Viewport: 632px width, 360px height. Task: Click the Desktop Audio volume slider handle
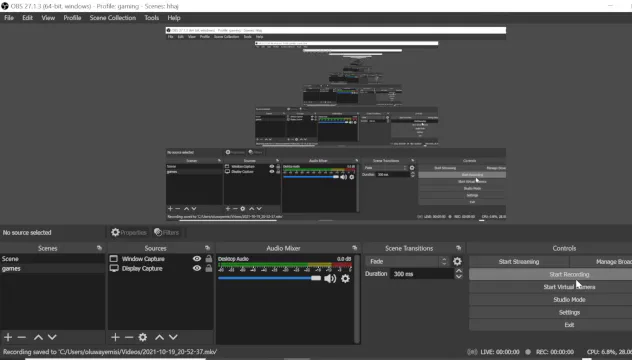316,278
